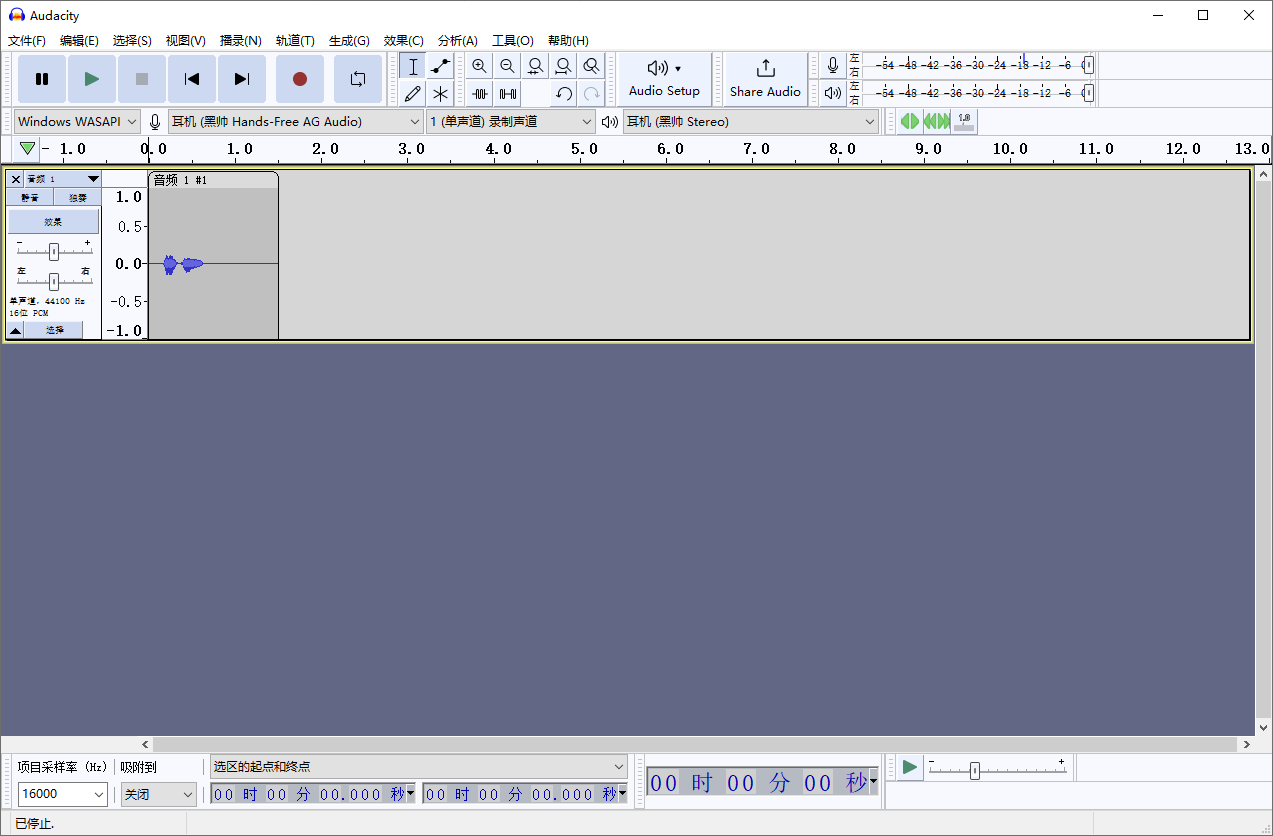Open the recording channels dropdown
This screenshot has height=836, width=1273.
[x=511, y=122]
